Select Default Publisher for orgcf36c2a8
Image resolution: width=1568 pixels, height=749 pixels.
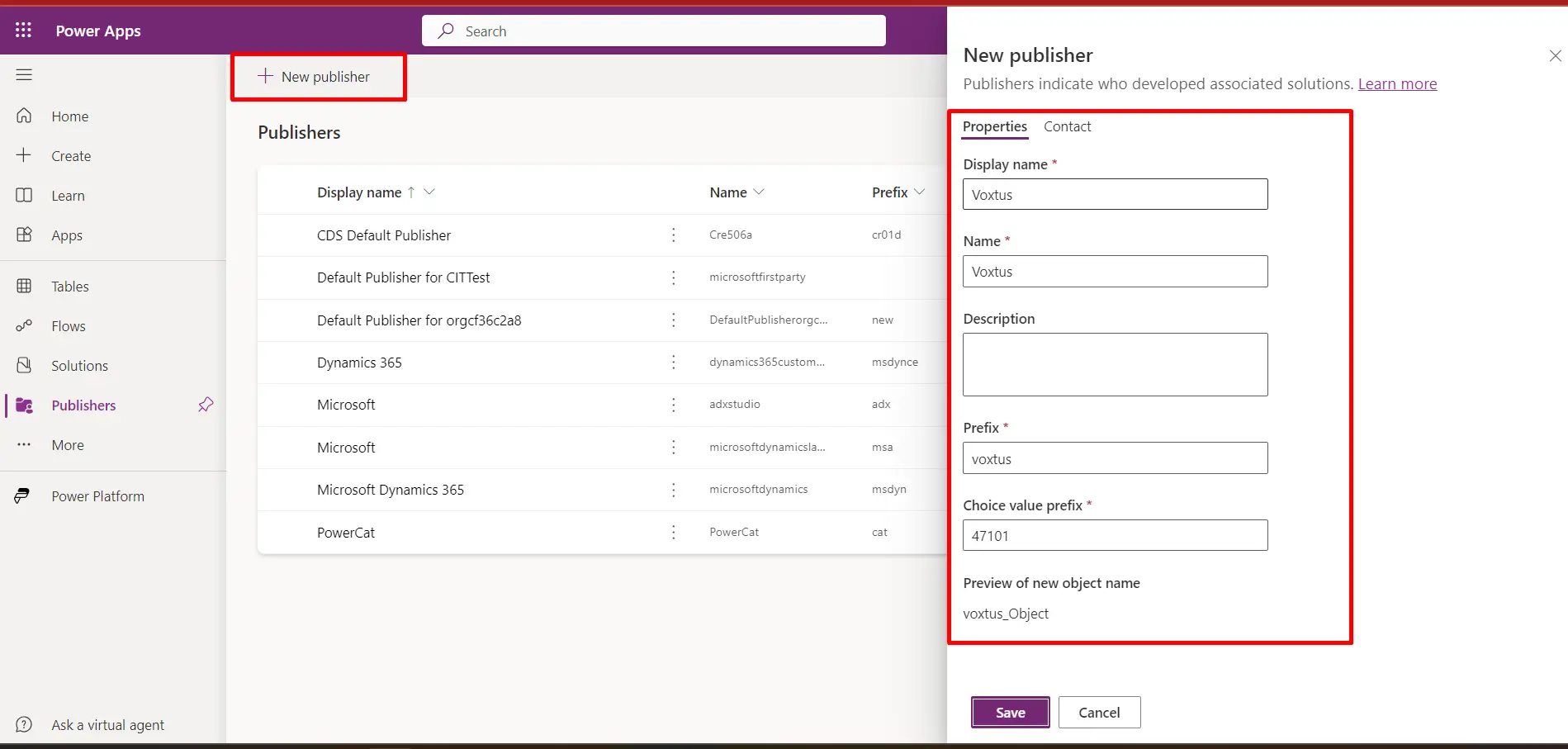(x=419, y=320)
